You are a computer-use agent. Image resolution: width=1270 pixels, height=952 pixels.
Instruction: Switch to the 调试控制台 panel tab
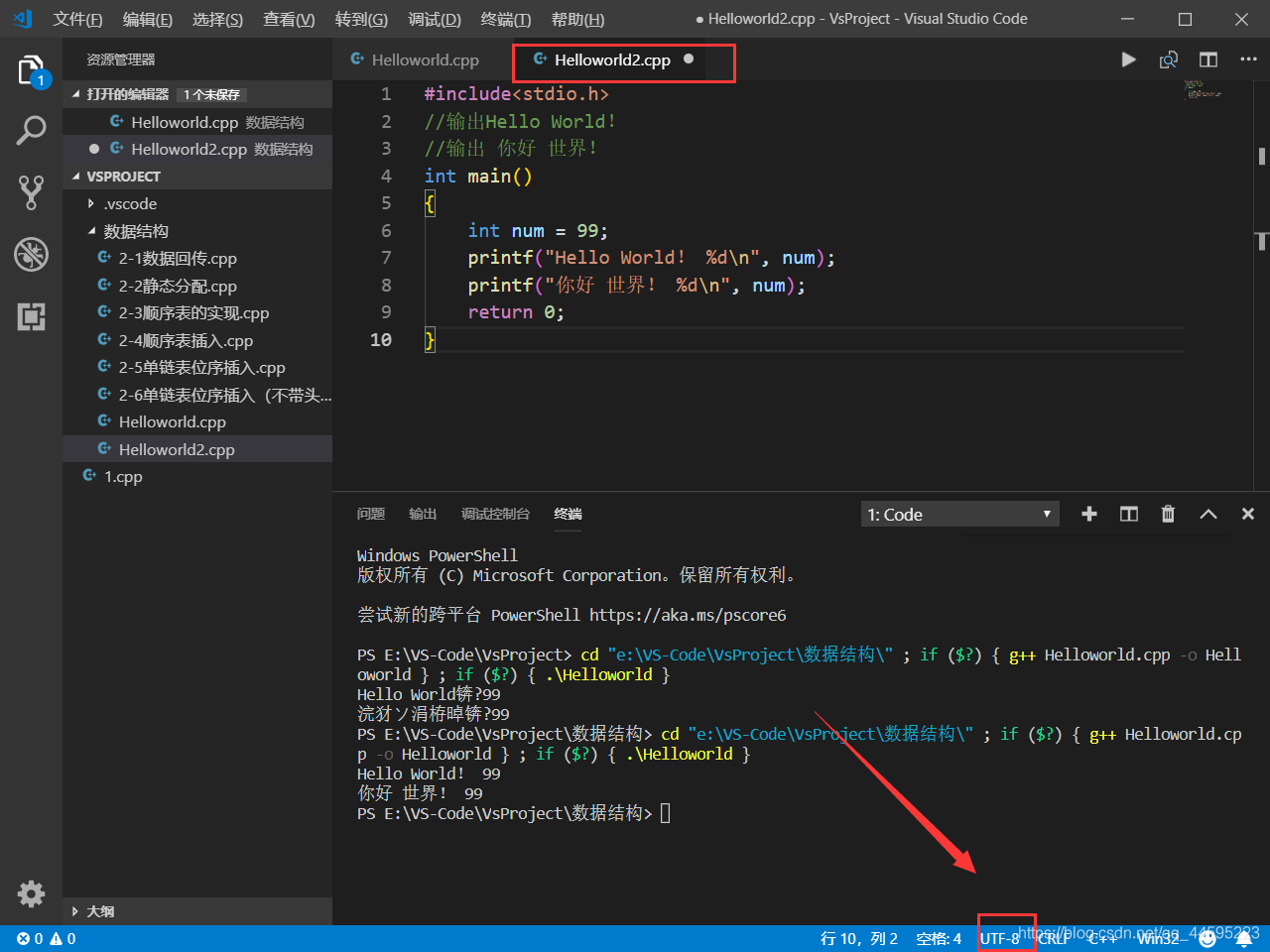point(495,514)
